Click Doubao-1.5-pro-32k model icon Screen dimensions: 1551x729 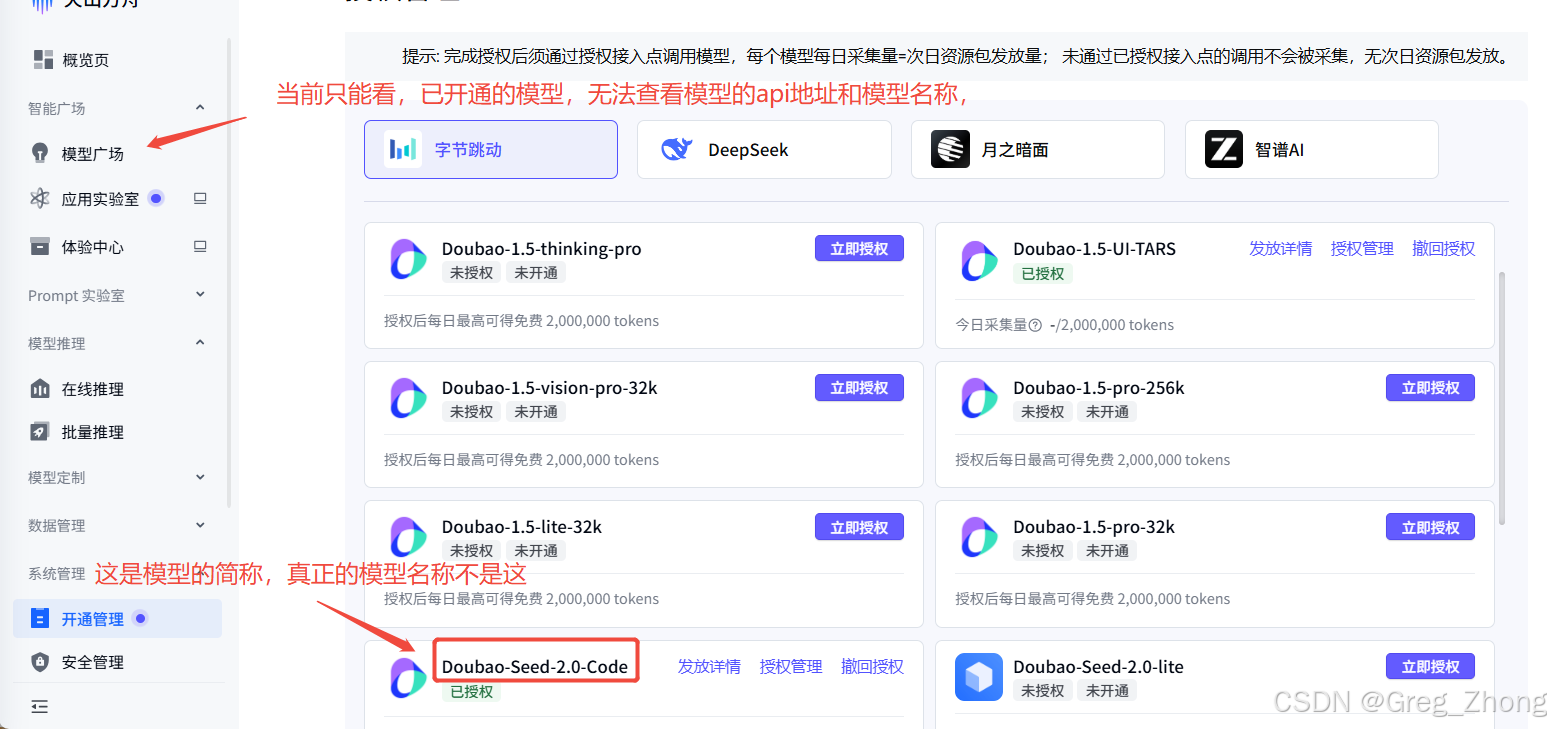(x=979, y=537)
